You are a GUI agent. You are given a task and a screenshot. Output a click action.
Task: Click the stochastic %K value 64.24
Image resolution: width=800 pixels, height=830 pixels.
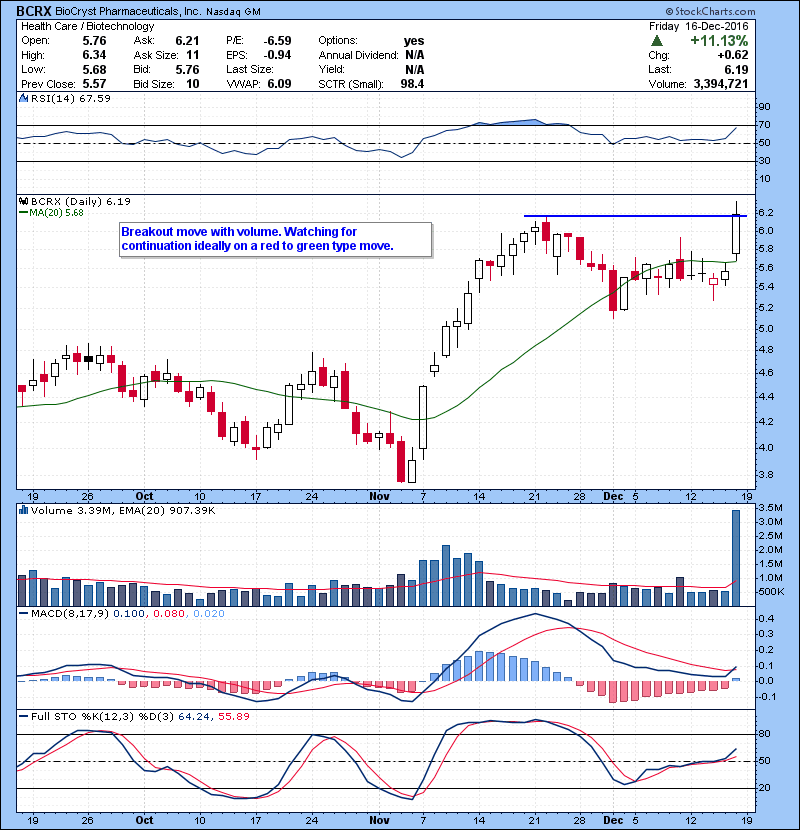pos(193,716)
